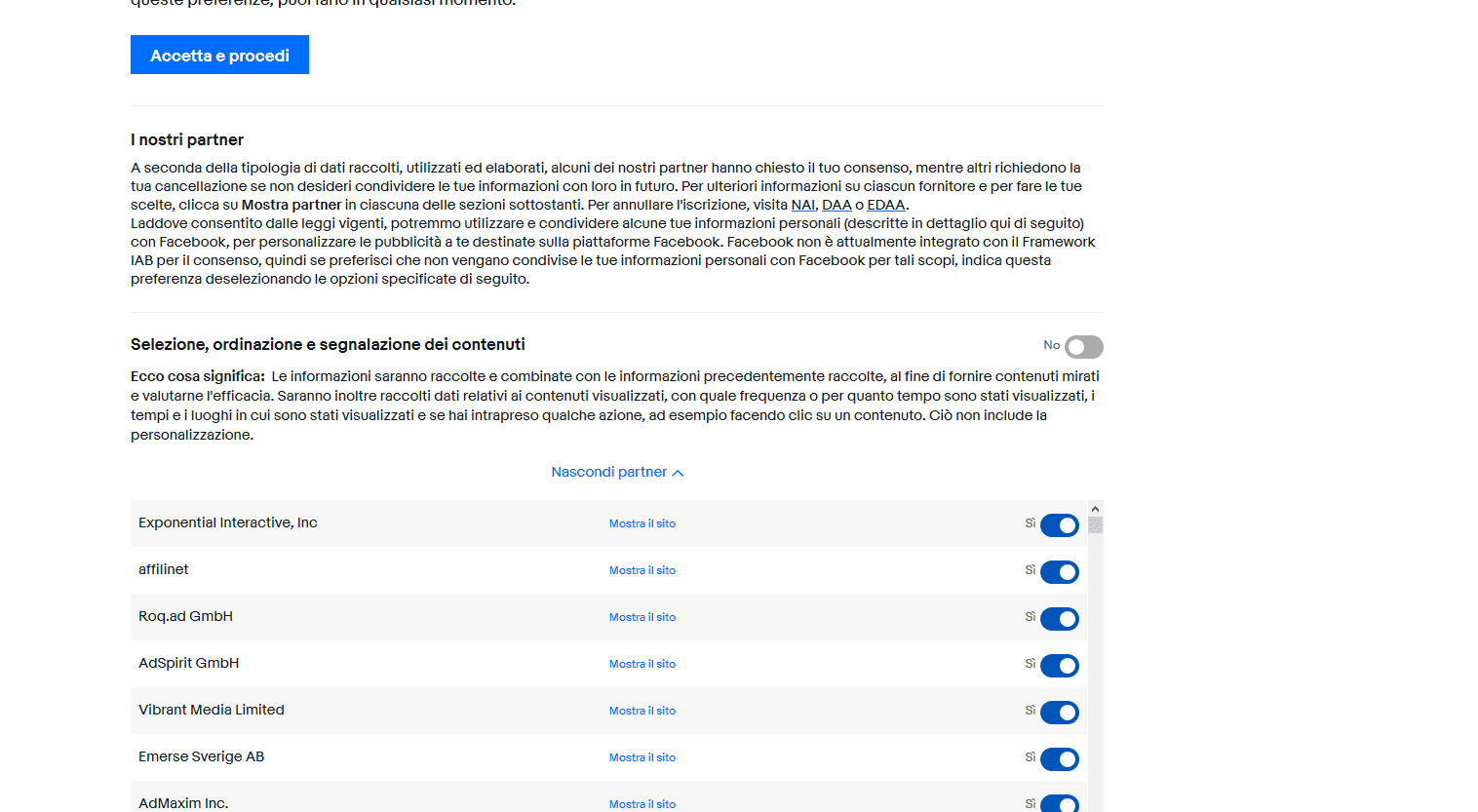1478x812 pixels.
Task: Collapse list with Nascondi partner
Action: point(617,473)
